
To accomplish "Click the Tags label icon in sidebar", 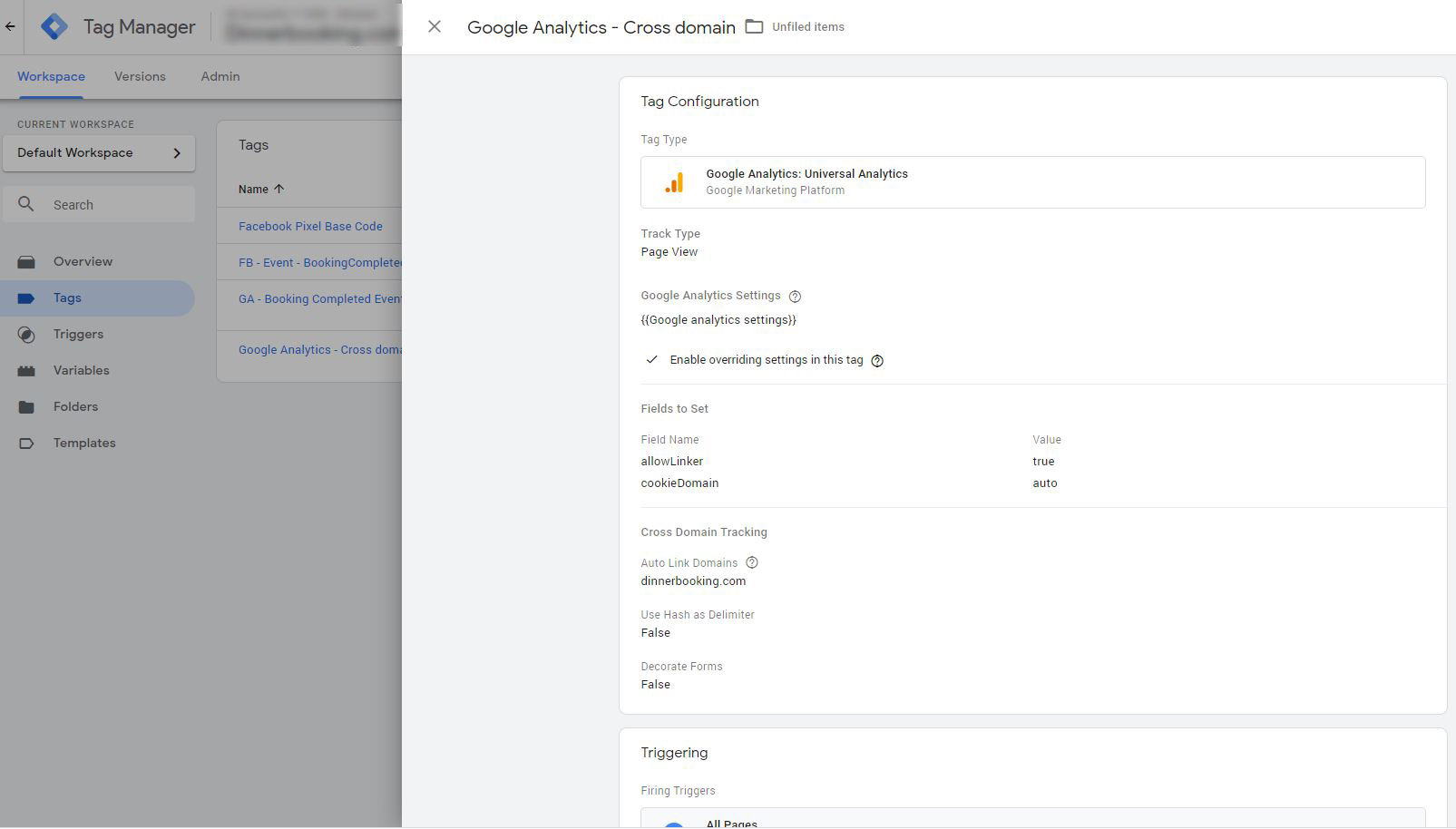I will [x=26, y=298].
